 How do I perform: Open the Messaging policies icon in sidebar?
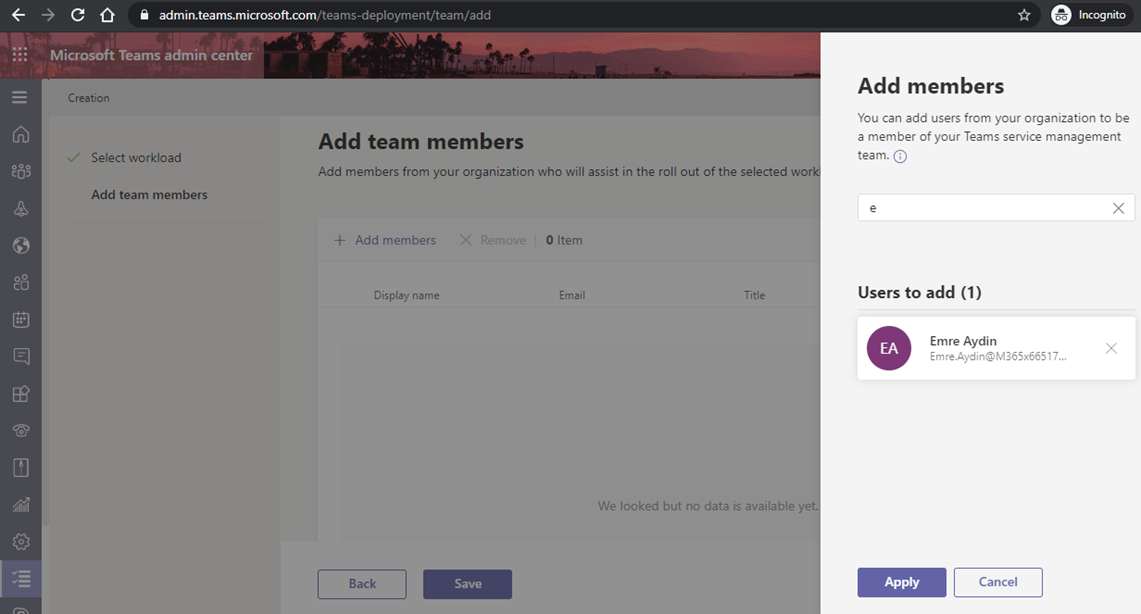tap(21, 356)
